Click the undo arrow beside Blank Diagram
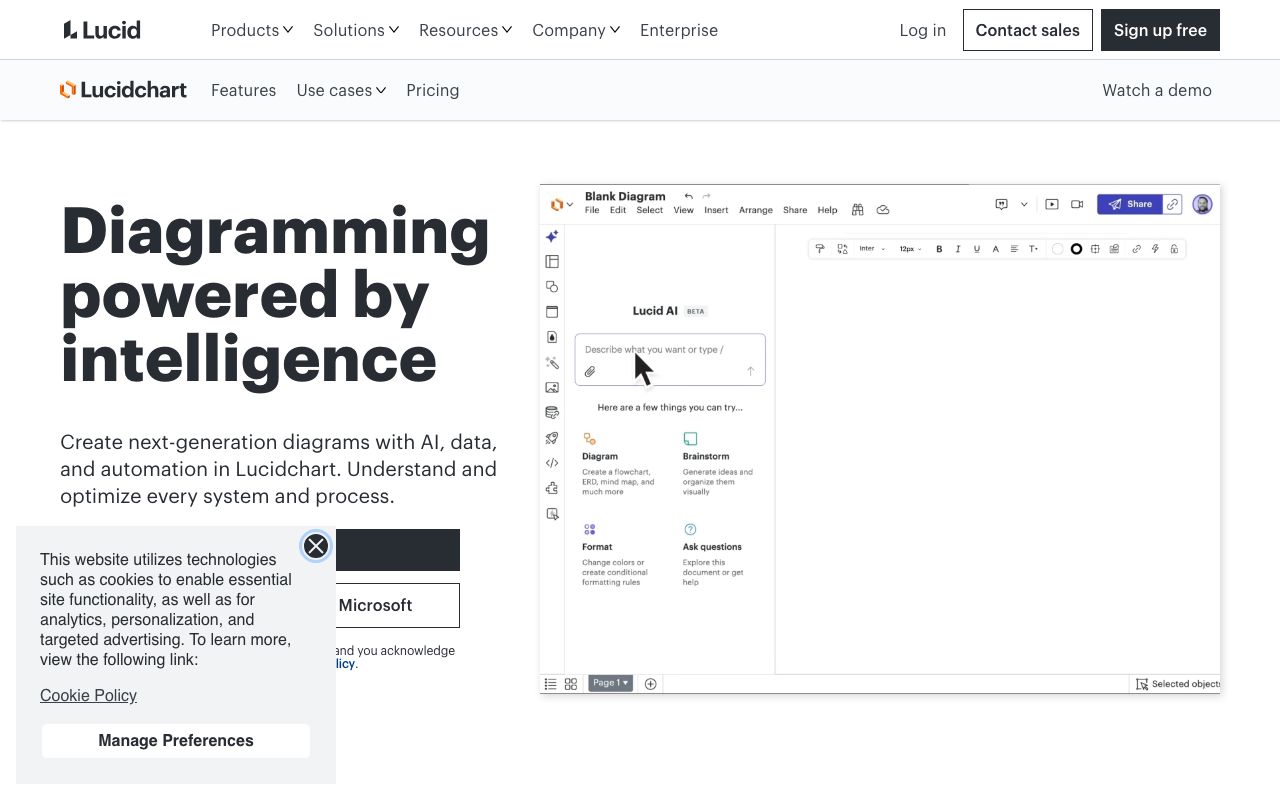 (688, 196)
